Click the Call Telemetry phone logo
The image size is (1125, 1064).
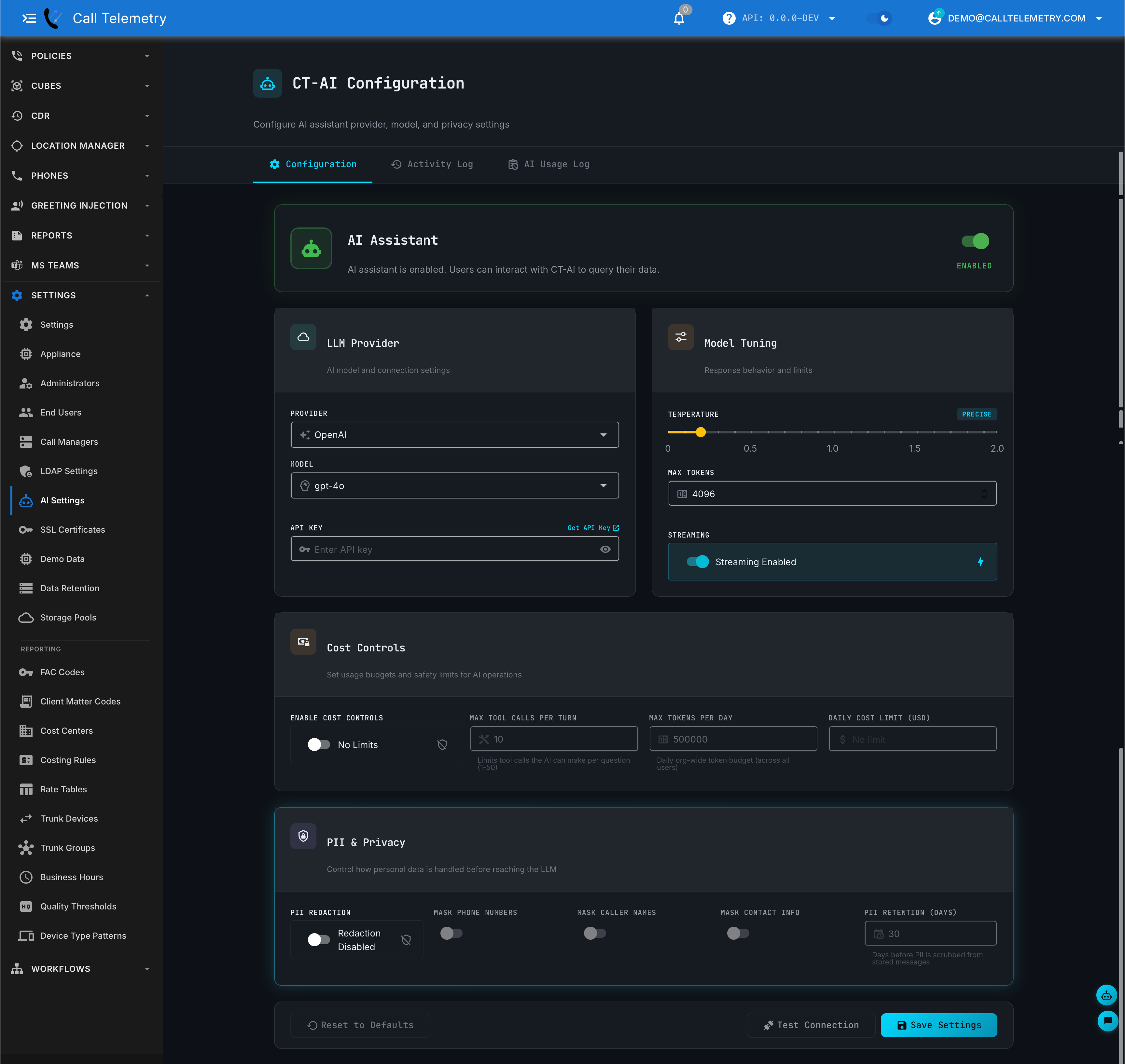click(x=53, y=18)
